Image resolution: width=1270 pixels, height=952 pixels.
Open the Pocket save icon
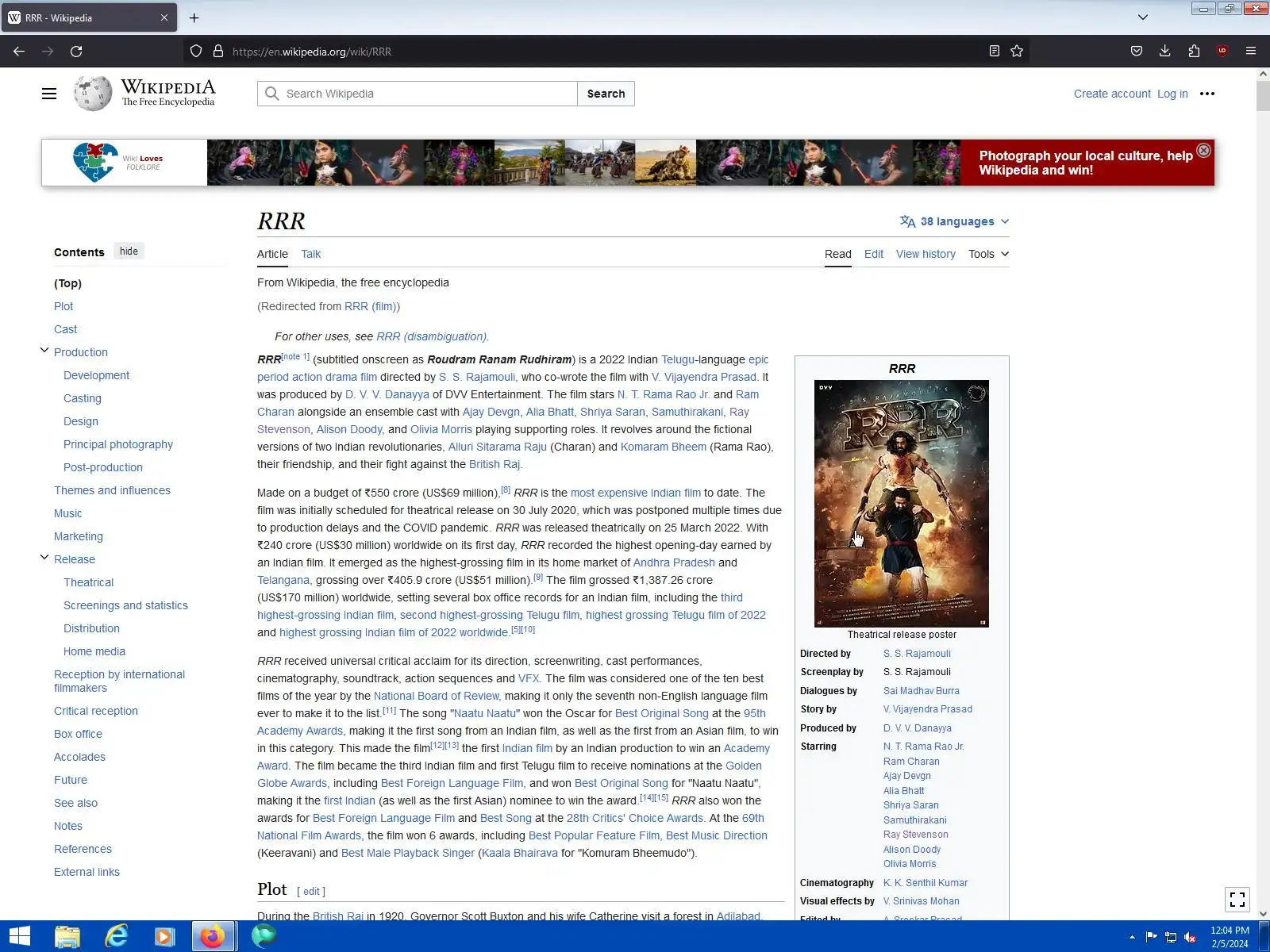point(1137,52)
